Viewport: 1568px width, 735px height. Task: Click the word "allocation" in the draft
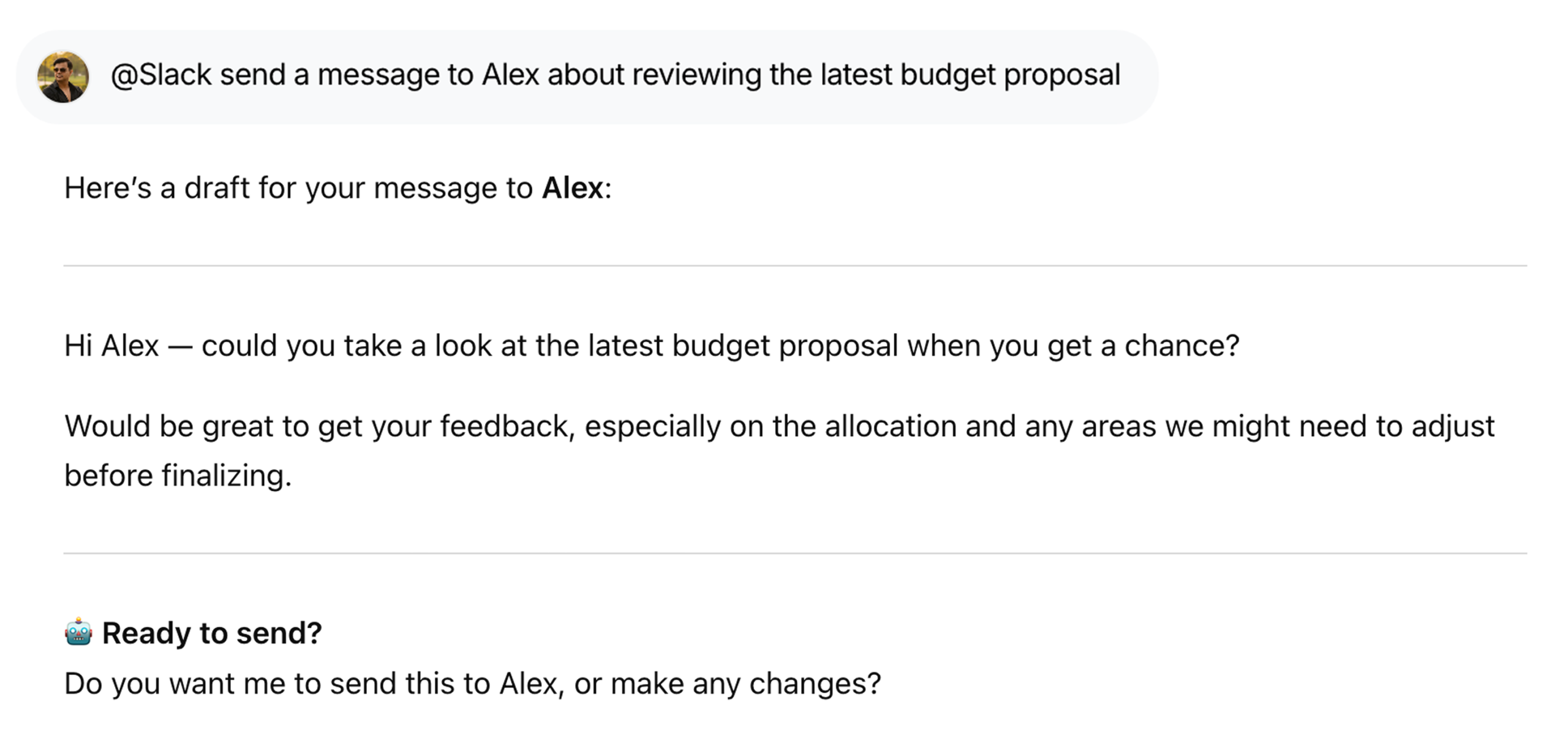(x=891, y=426)
